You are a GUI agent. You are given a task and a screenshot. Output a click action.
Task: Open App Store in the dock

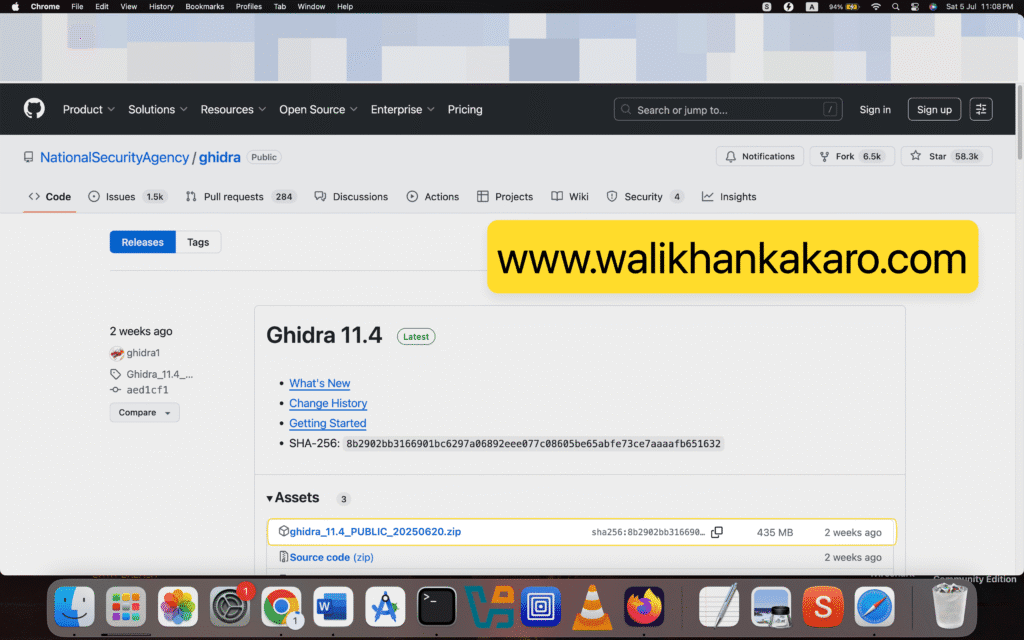point(385,606)
